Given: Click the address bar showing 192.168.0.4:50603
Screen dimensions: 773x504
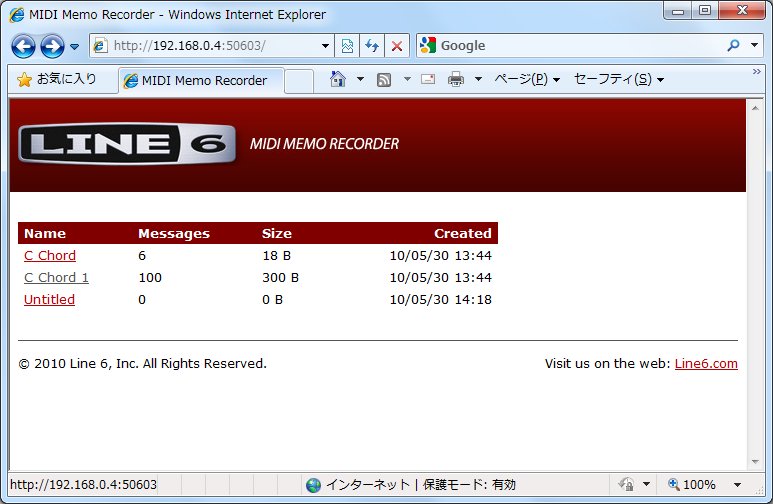Looking at the screenshot, I should (x=205, y=46).
